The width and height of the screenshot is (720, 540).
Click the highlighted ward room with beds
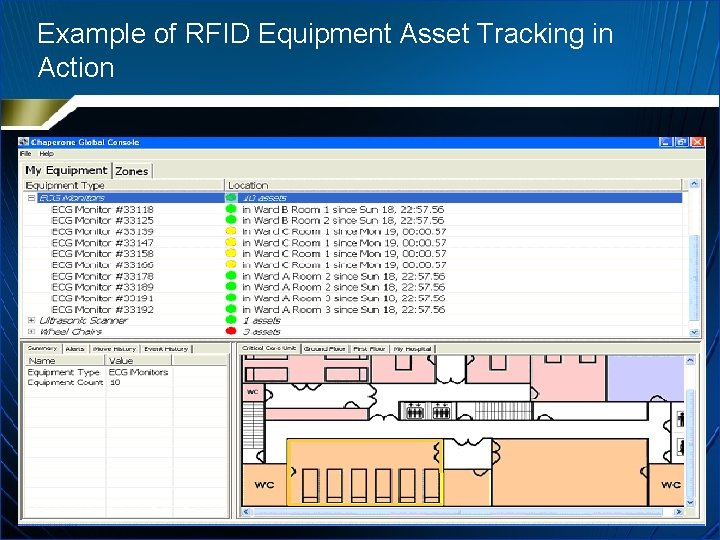(x=365, y=472)
